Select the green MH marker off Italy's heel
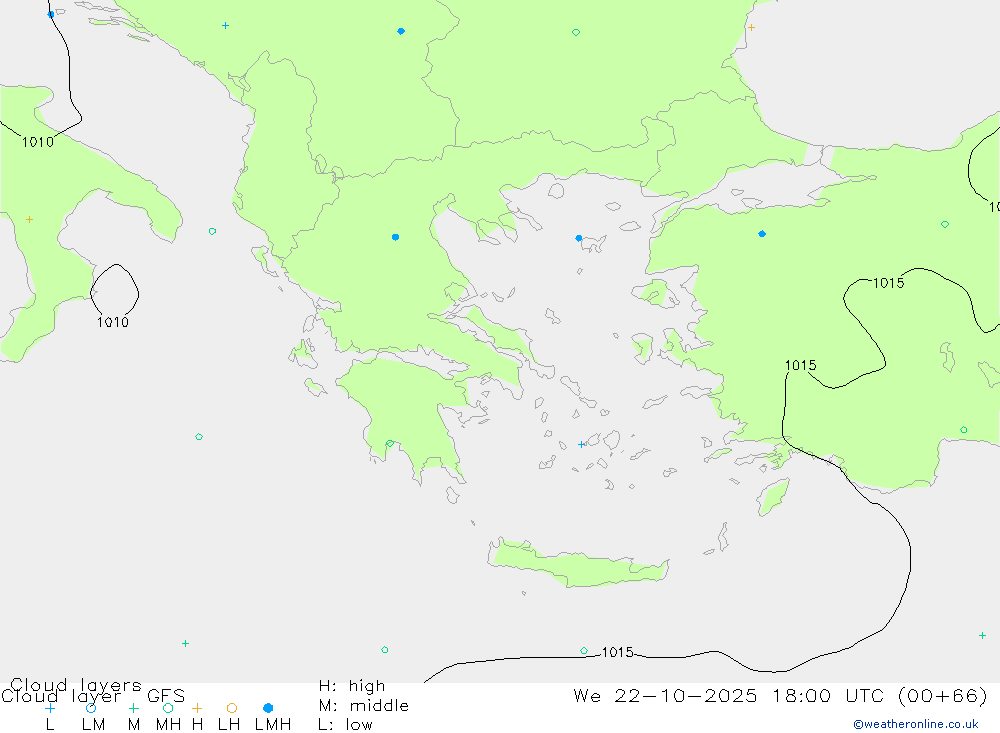This screenshot has width=1000, height=733. click(x=212, y=231)
